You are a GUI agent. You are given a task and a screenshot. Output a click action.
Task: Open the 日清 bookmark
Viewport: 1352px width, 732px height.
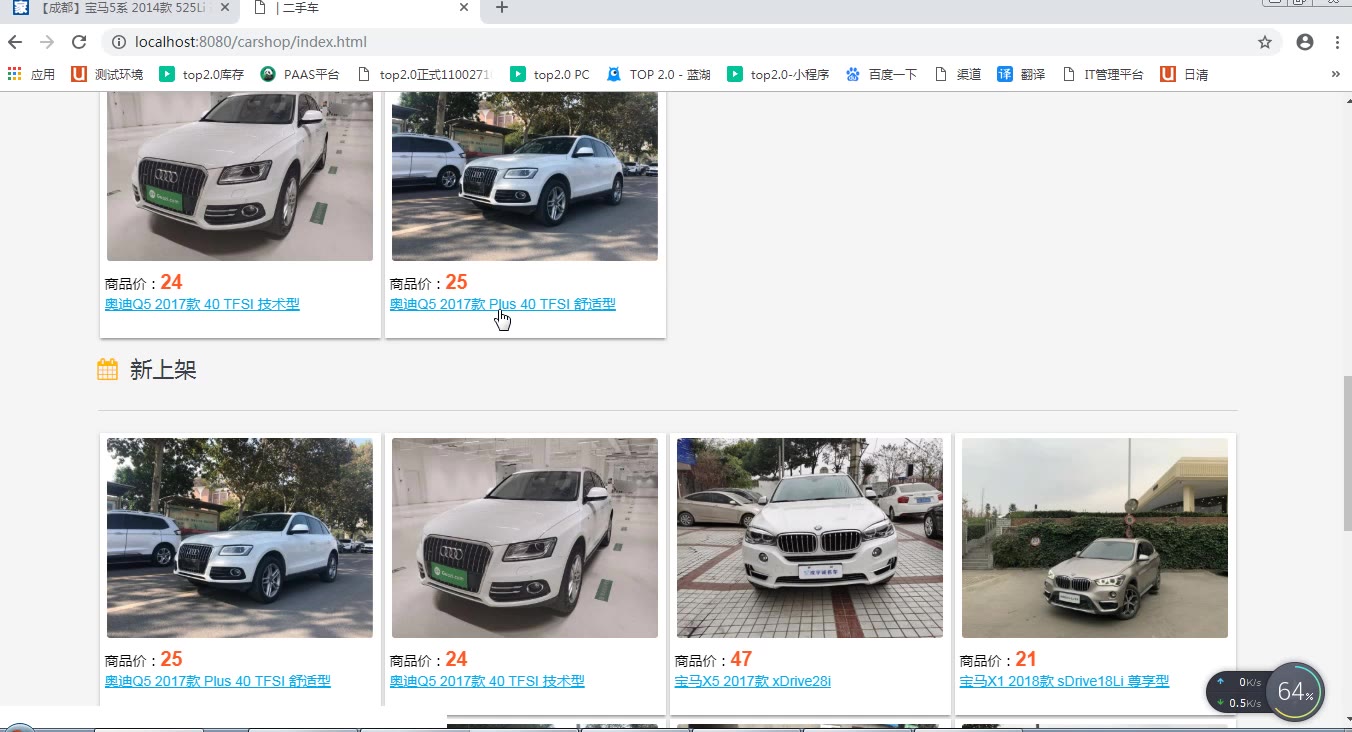click(x=1184, y=74)
